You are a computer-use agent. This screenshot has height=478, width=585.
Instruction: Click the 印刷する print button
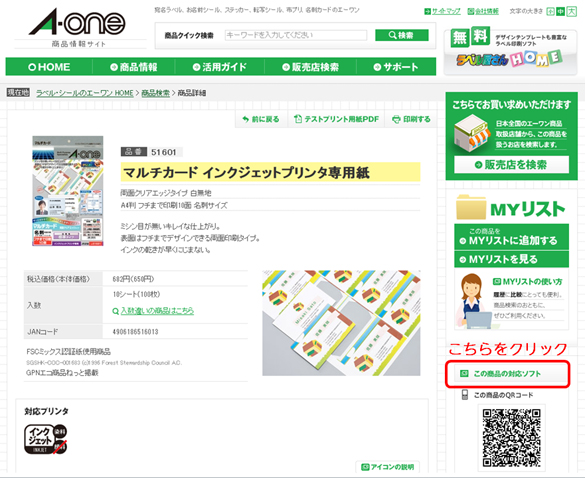412,119
